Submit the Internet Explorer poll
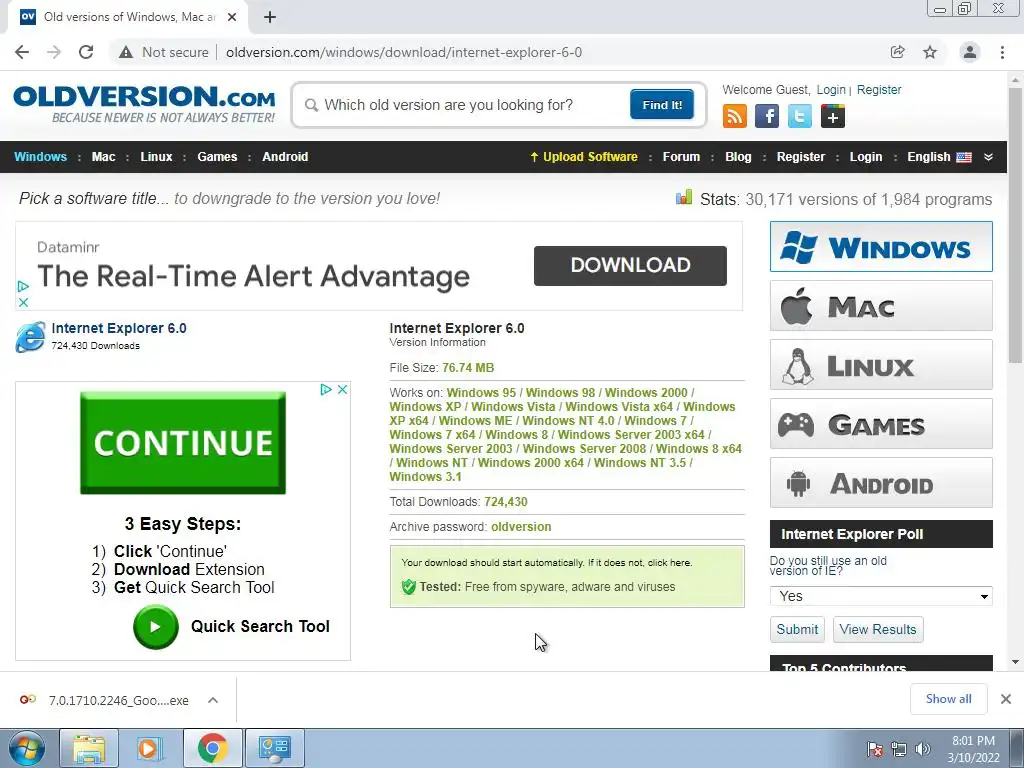Screen dimensions: 1024x768 [797, 630]
